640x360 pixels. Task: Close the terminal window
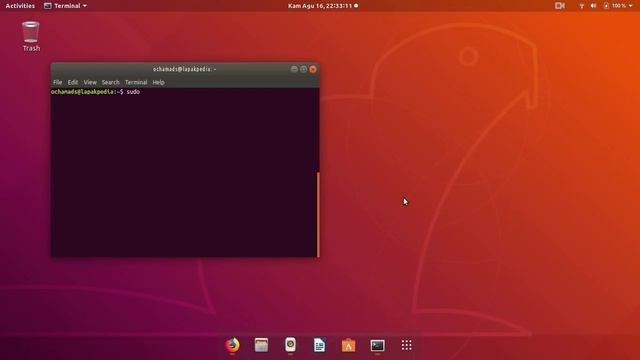(313, 69)
